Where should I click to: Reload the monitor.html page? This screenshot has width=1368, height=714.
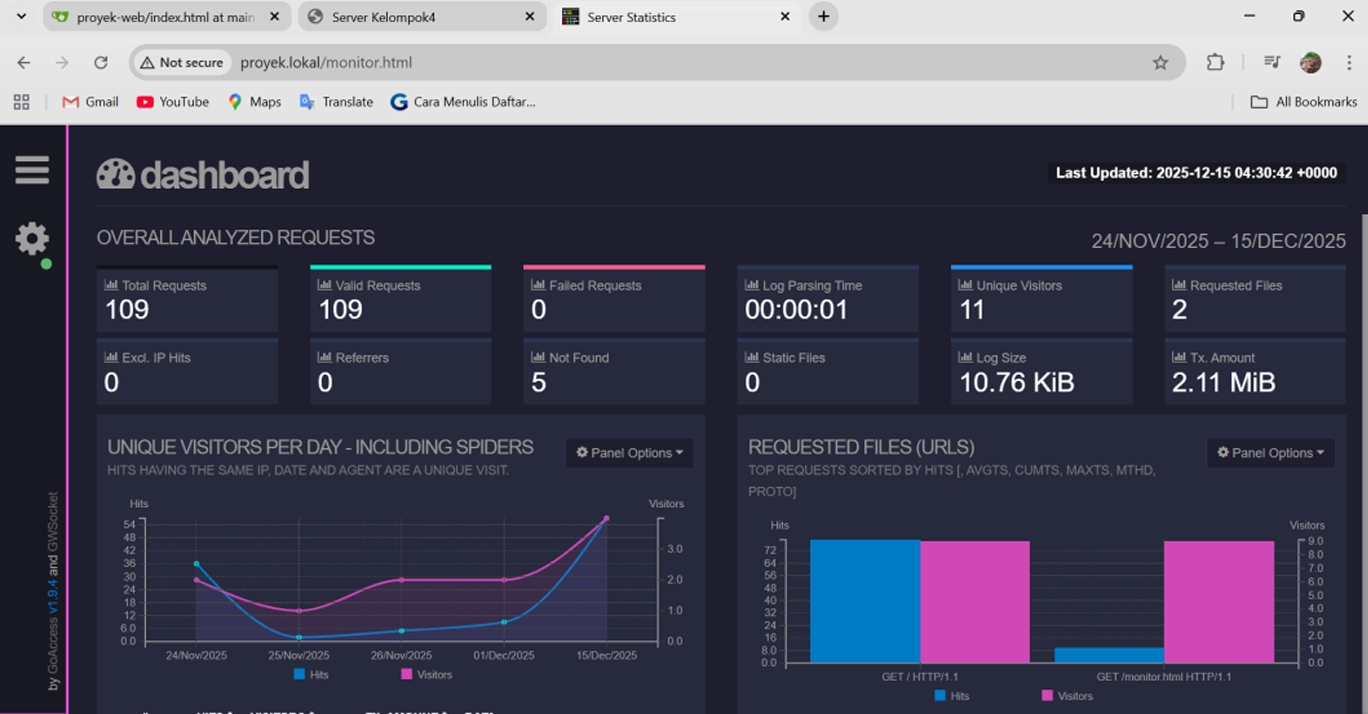(101, 62)
